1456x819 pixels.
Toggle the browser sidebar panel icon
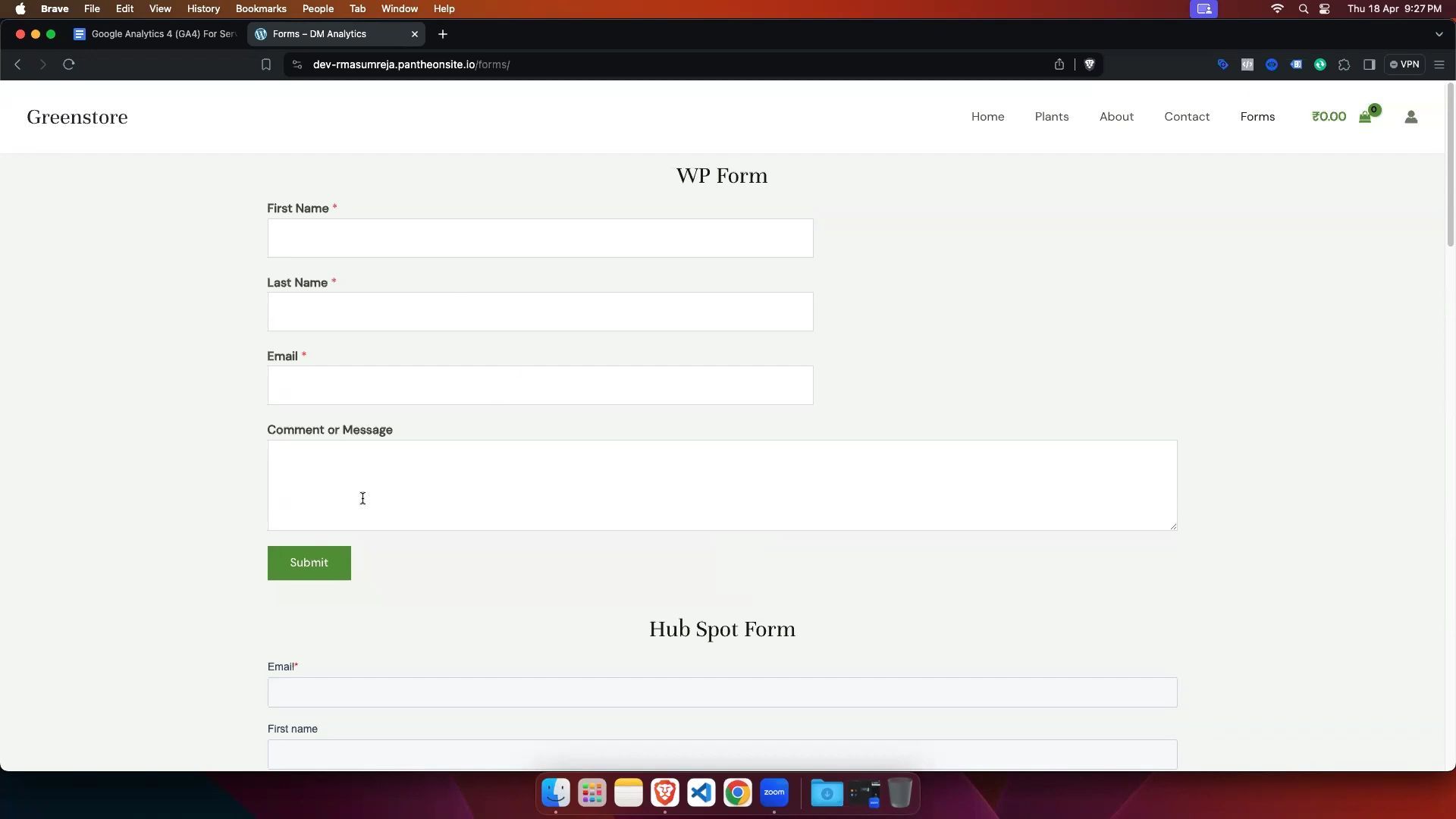[x=1370, y=64]
